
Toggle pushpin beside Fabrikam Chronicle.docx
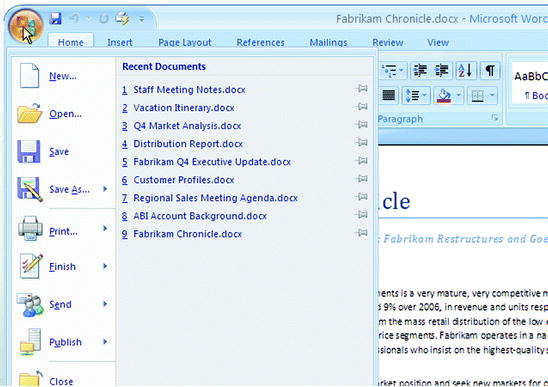tap(361, 232)
